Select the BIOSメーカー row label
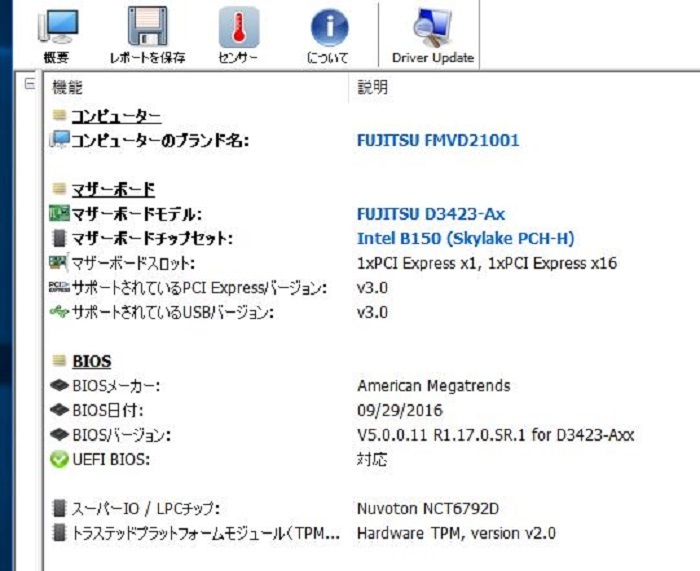This screenshot has height=571, width=700. pyautogui.click(x=117, y=386)
